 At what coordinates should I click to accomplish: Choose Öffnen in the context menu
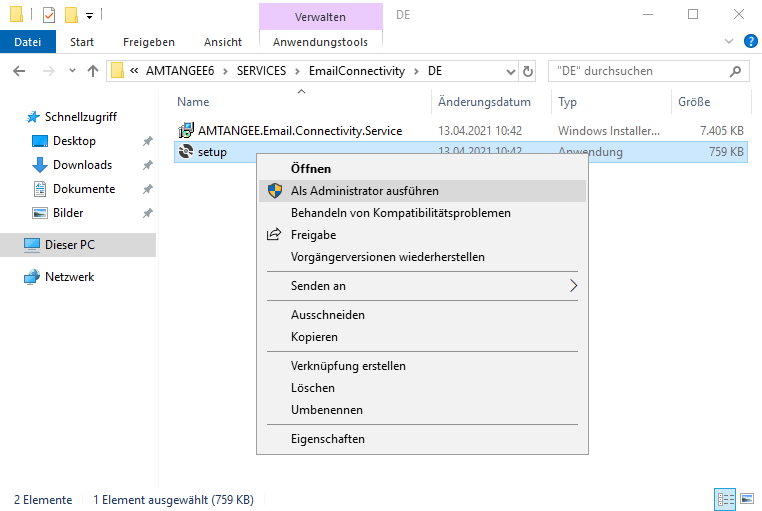(x=422, y=169)
